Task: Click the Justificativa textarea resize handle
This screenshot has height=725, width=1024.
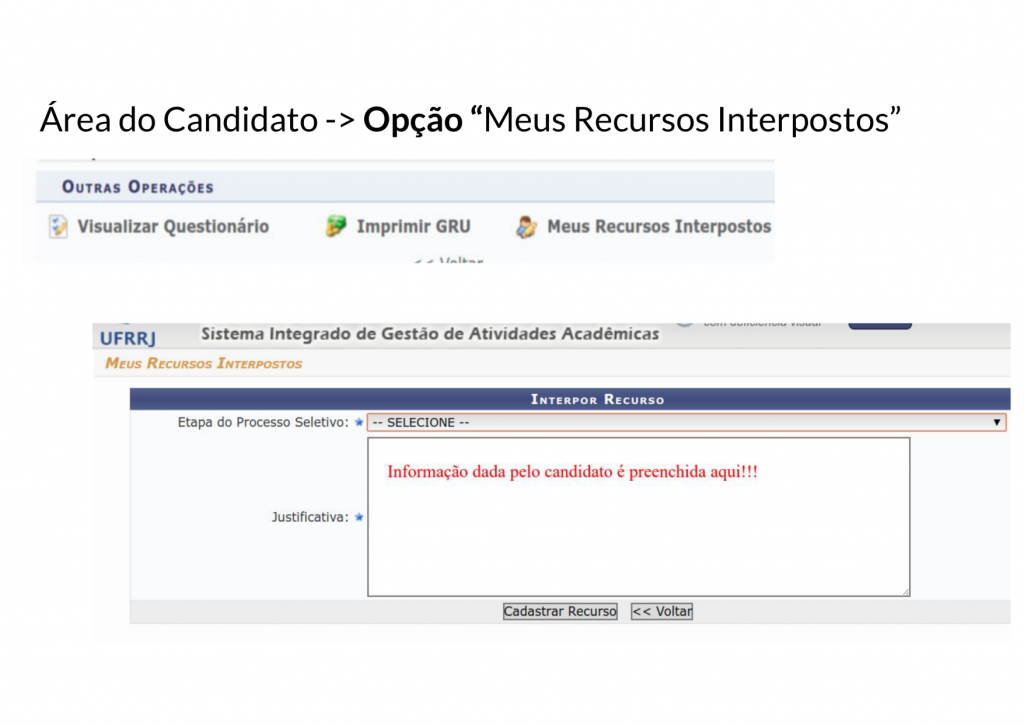Action: (904, 591)
